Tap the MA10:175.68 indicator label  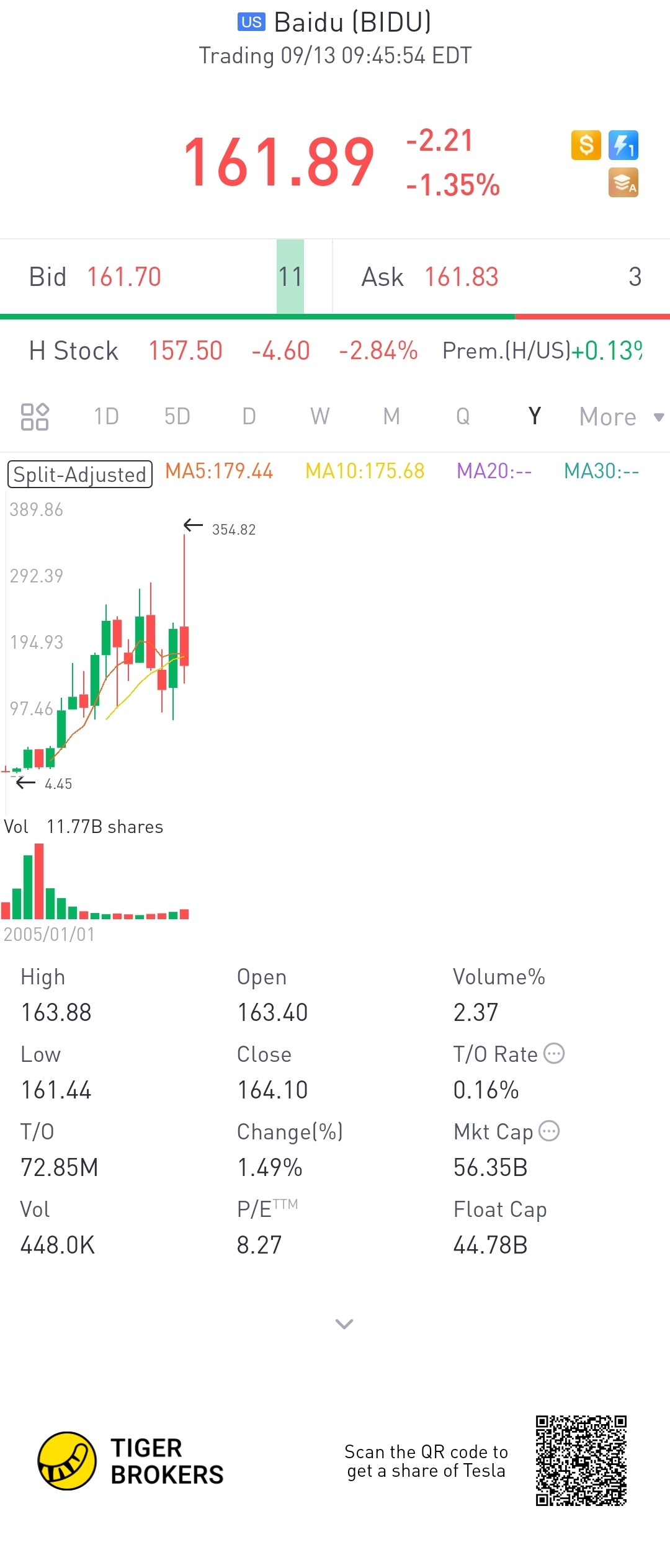click(x=365, y=471)
